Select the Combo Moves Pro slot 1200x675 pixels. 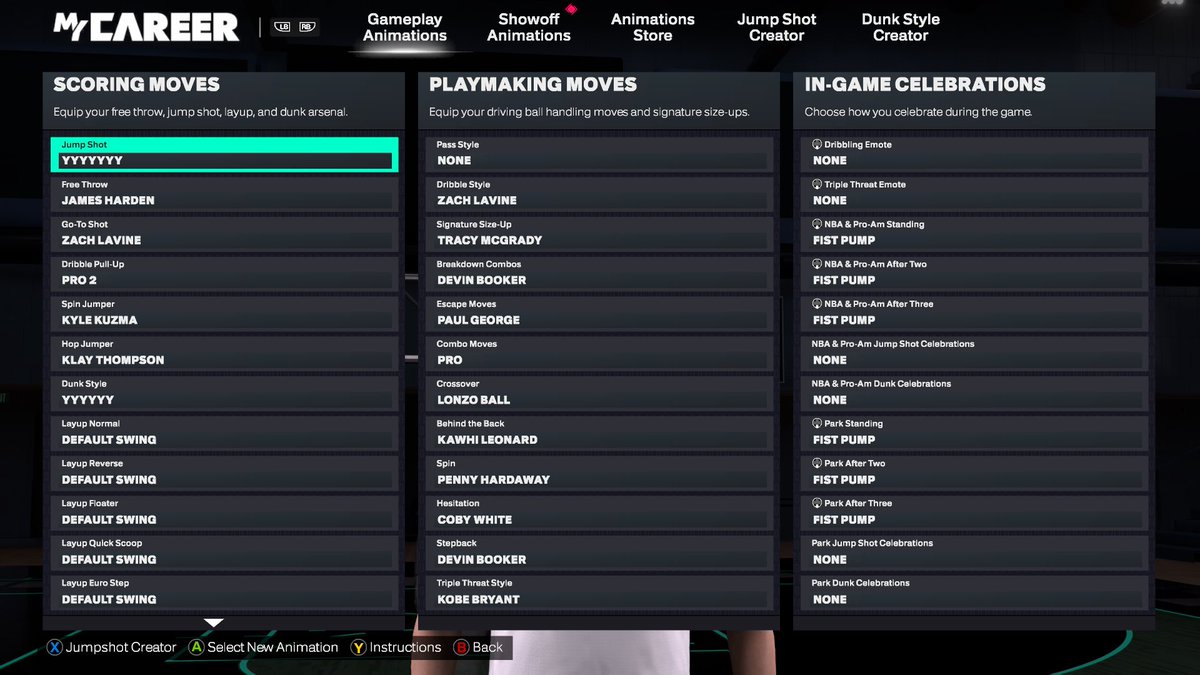pos(599,354)
